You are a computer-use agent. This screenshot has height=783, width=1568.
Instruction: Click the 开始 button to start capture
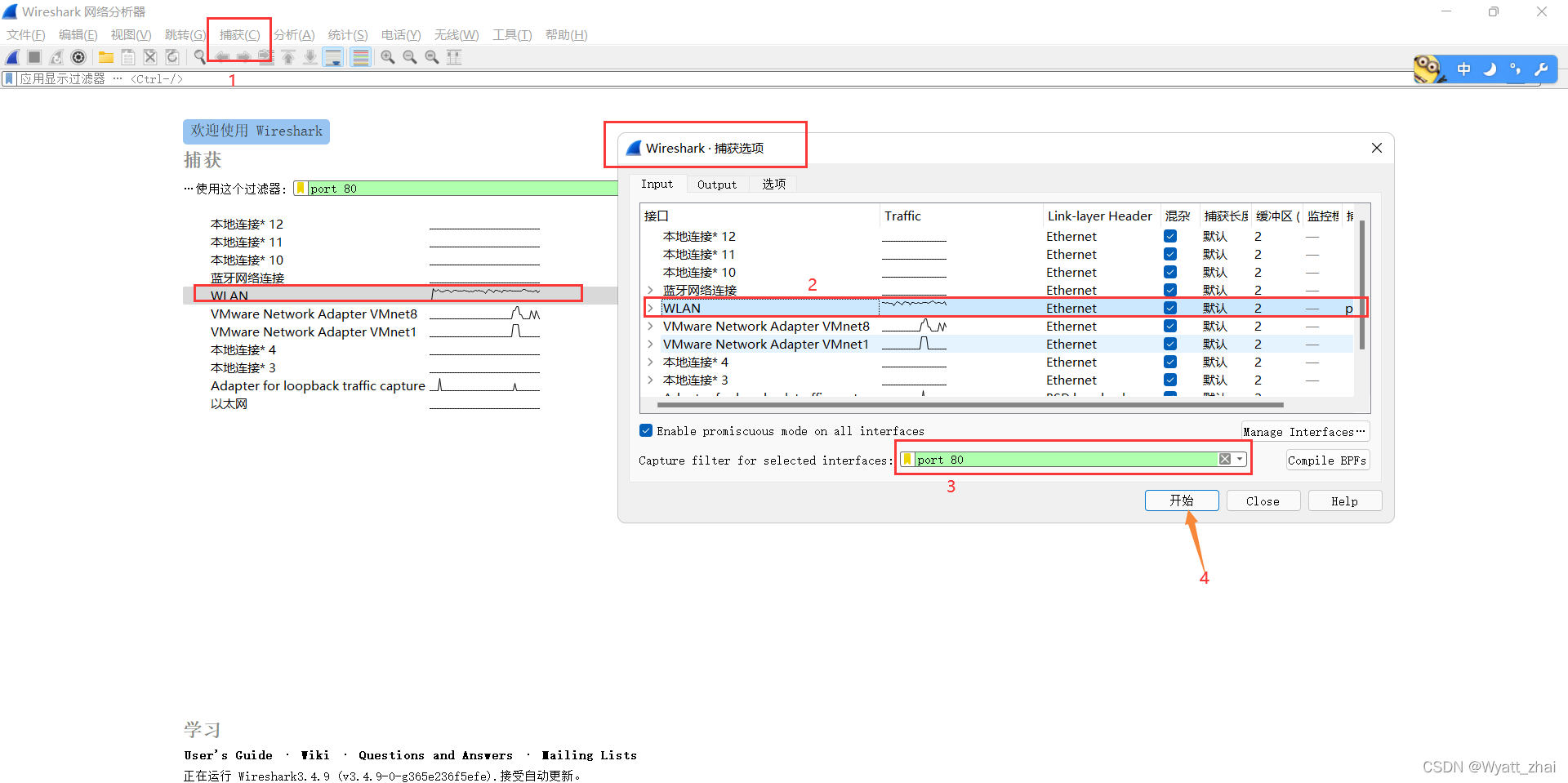pyautogui.click(x=1182, y=500)
